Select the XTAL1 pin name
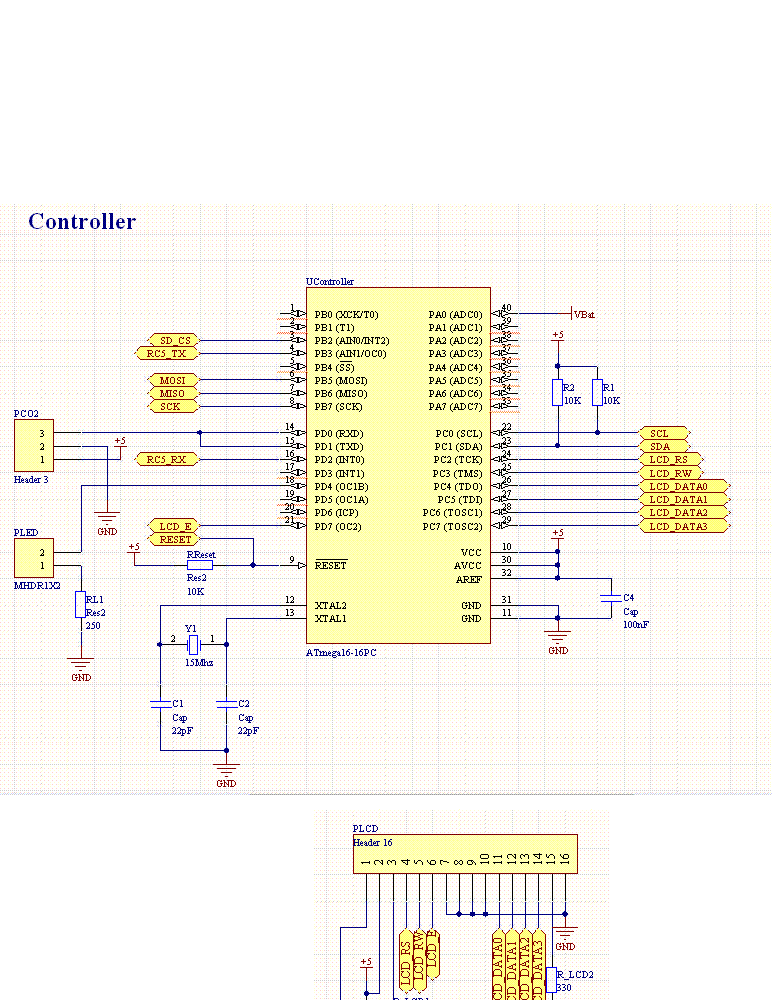 (330, 619)
